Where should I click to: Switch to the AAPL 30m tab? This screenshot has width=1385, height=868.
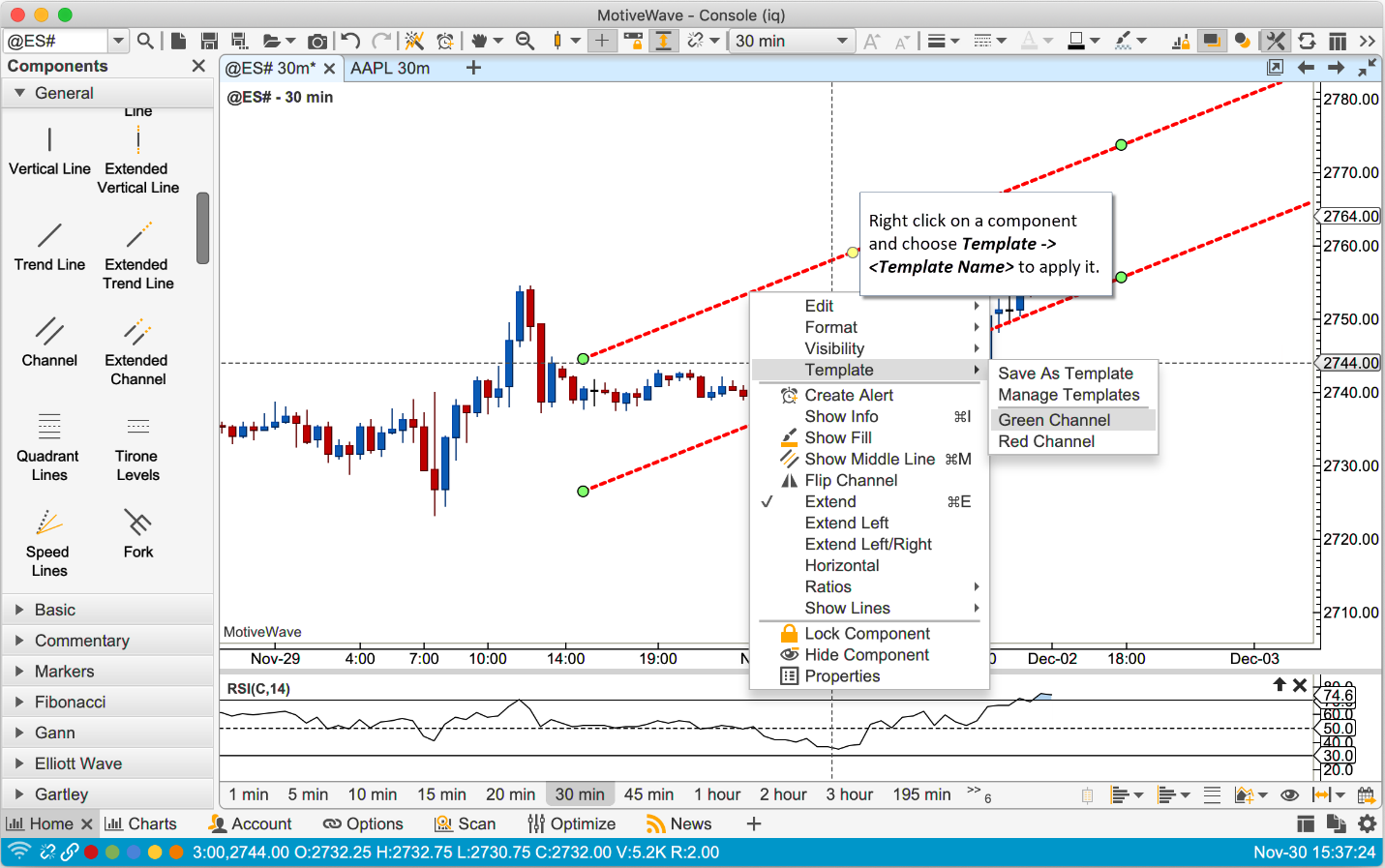pos(390,68)
